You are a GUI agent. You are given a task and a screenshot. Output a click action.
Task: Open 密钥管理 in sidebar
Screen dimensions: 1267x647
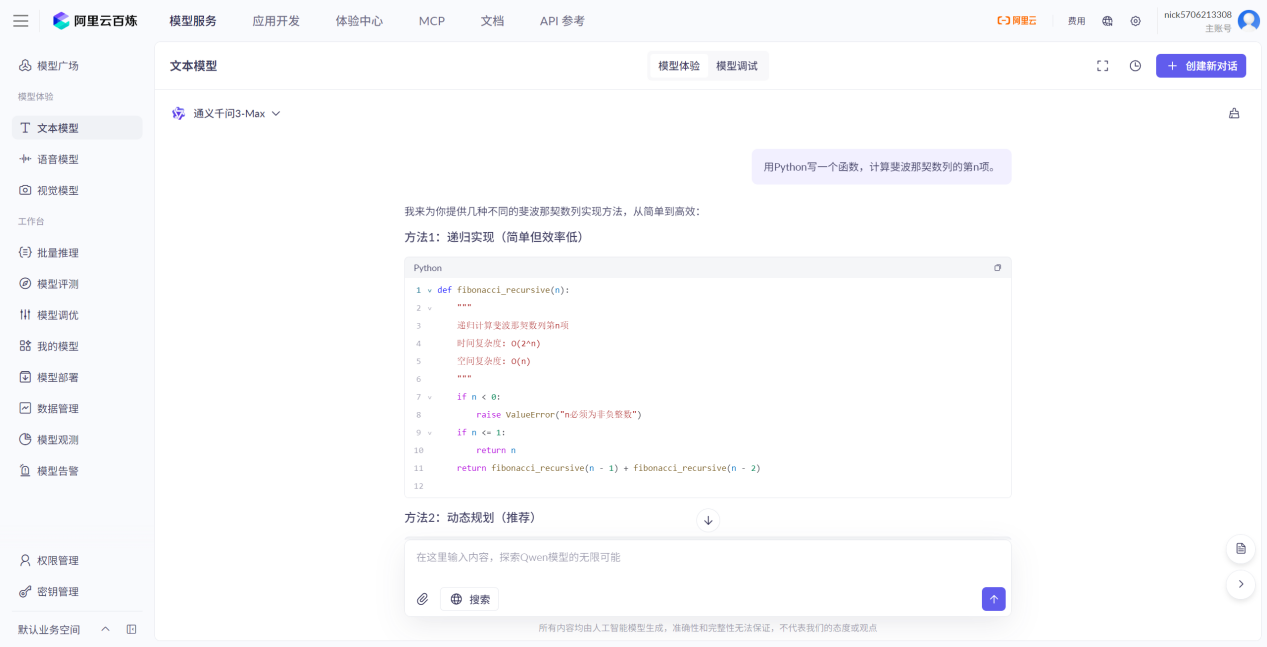77,592
